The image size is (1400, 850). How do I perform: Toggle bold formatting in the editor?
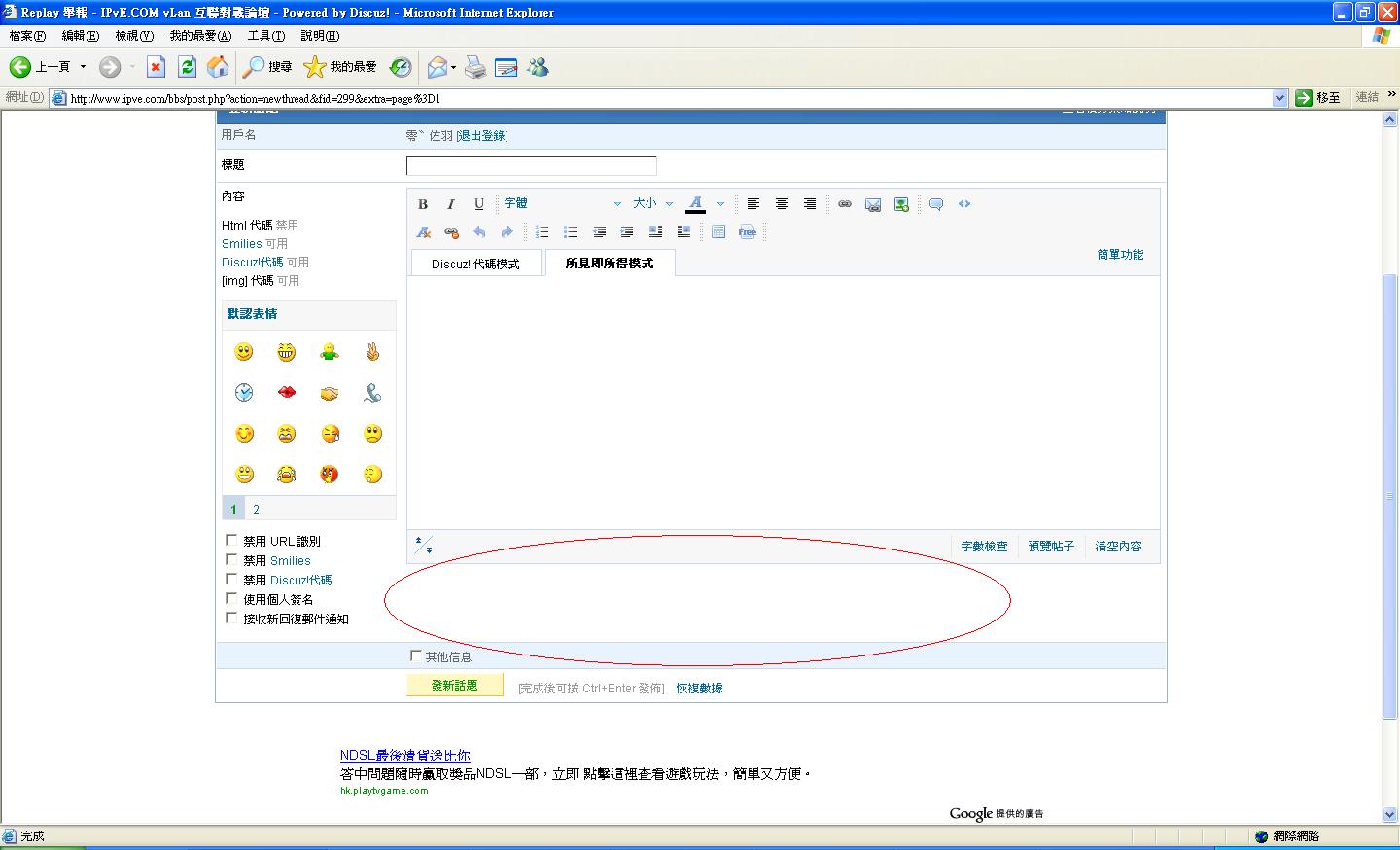pyautogui.click(x=423, y=204)
